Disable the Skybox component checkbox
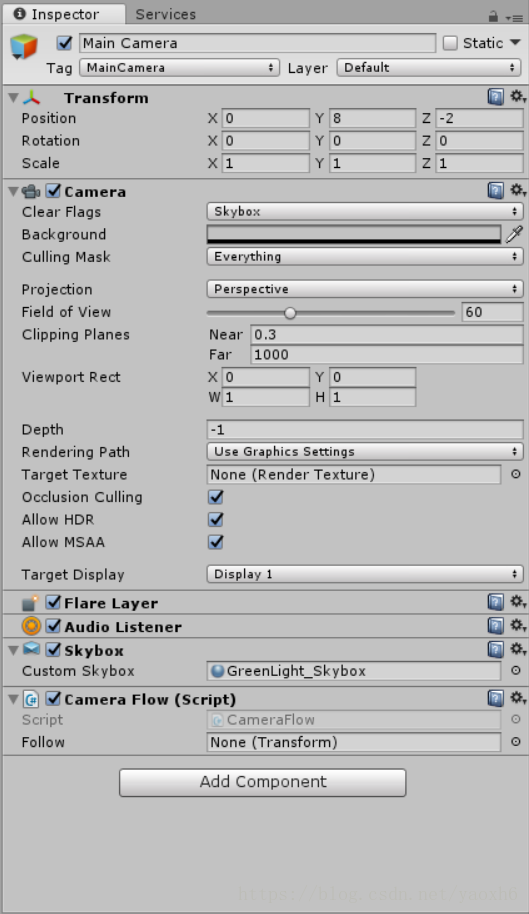 53,650
